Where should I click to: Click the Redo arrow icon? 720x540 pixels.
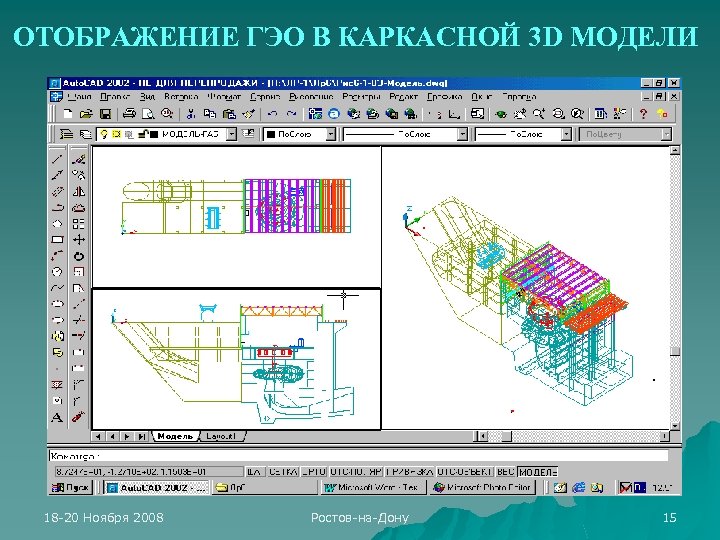pyautogui.click(x=291, y=113)
